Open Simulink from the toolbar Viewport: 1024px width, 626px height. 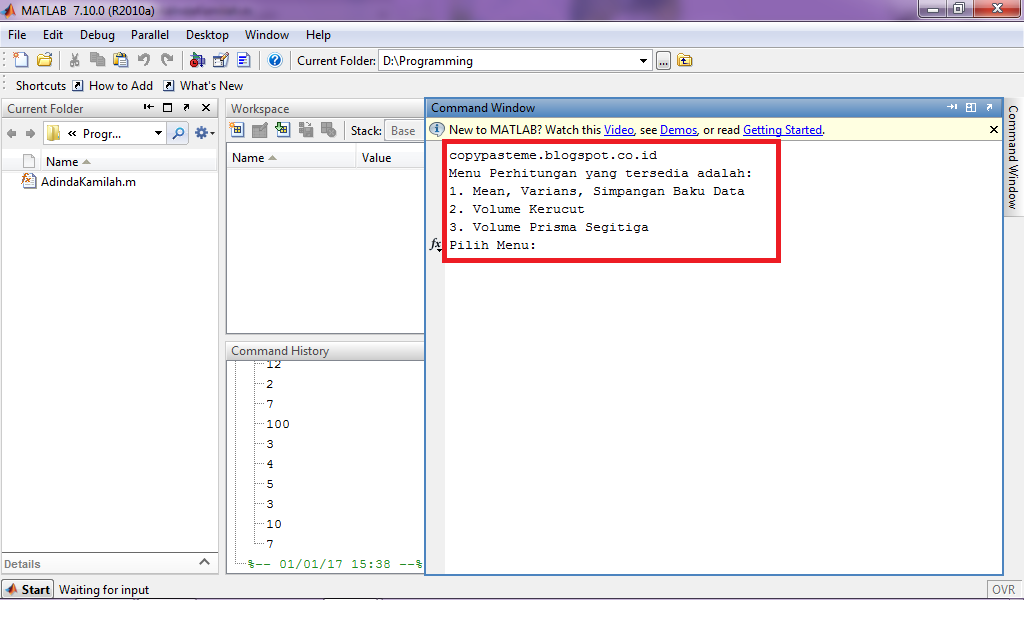point(197,60)
